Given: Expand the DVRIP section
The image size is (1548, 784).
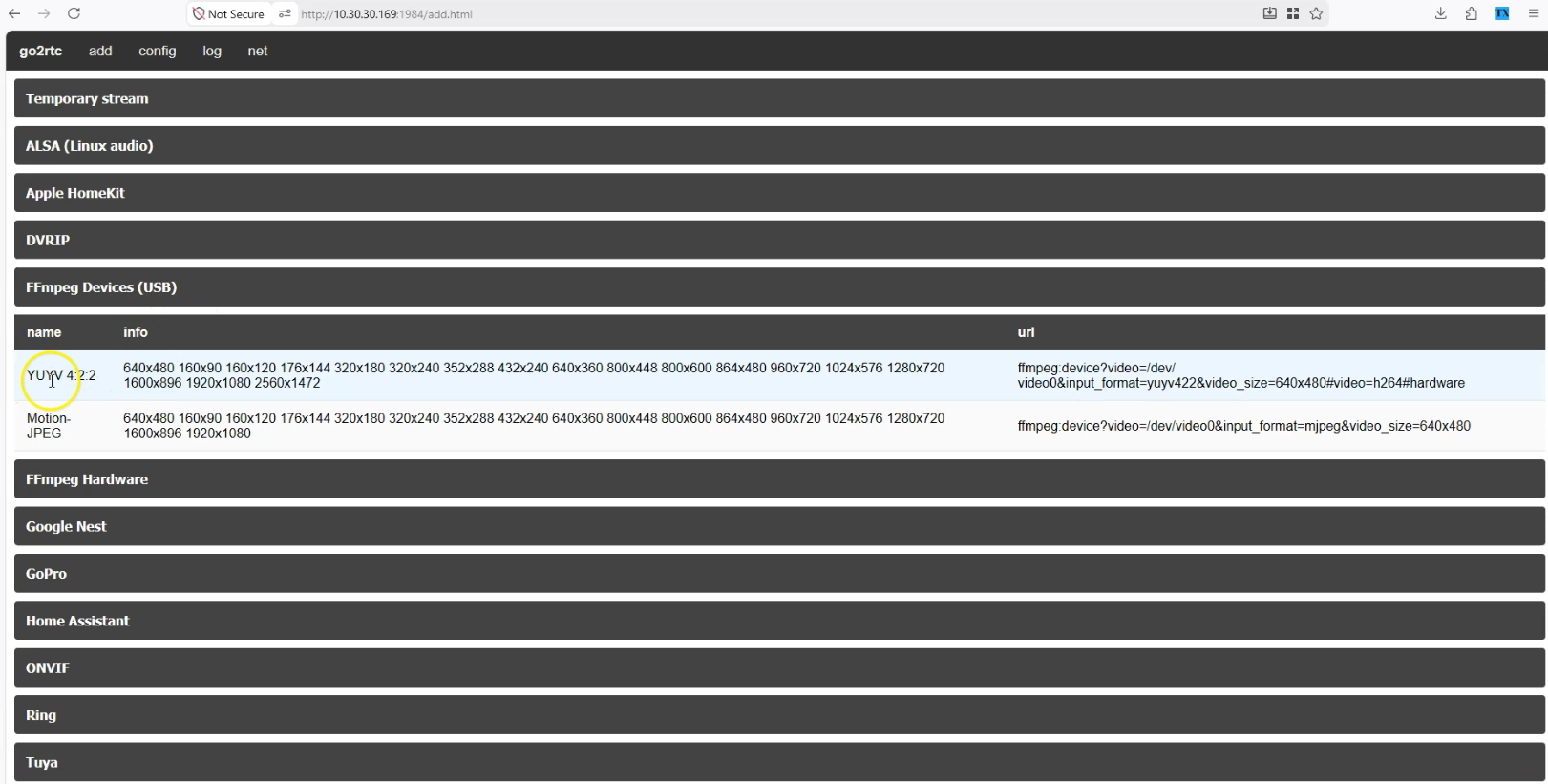Looking at the screenshot, I should (x=779, y=240).
